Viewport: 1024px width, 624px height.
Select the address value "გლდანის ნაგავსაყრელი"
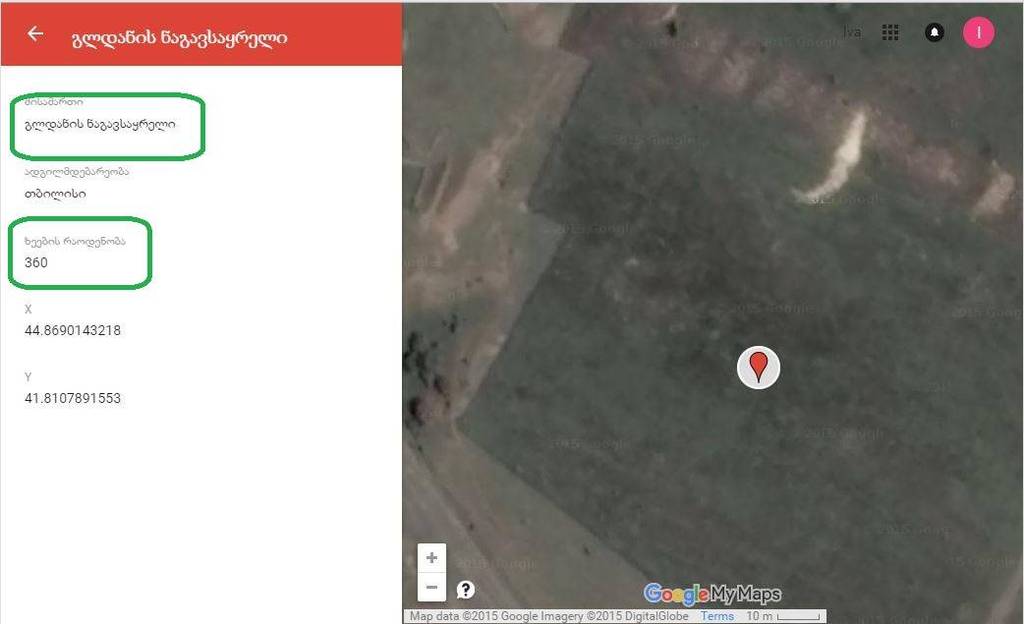[100, 124]
